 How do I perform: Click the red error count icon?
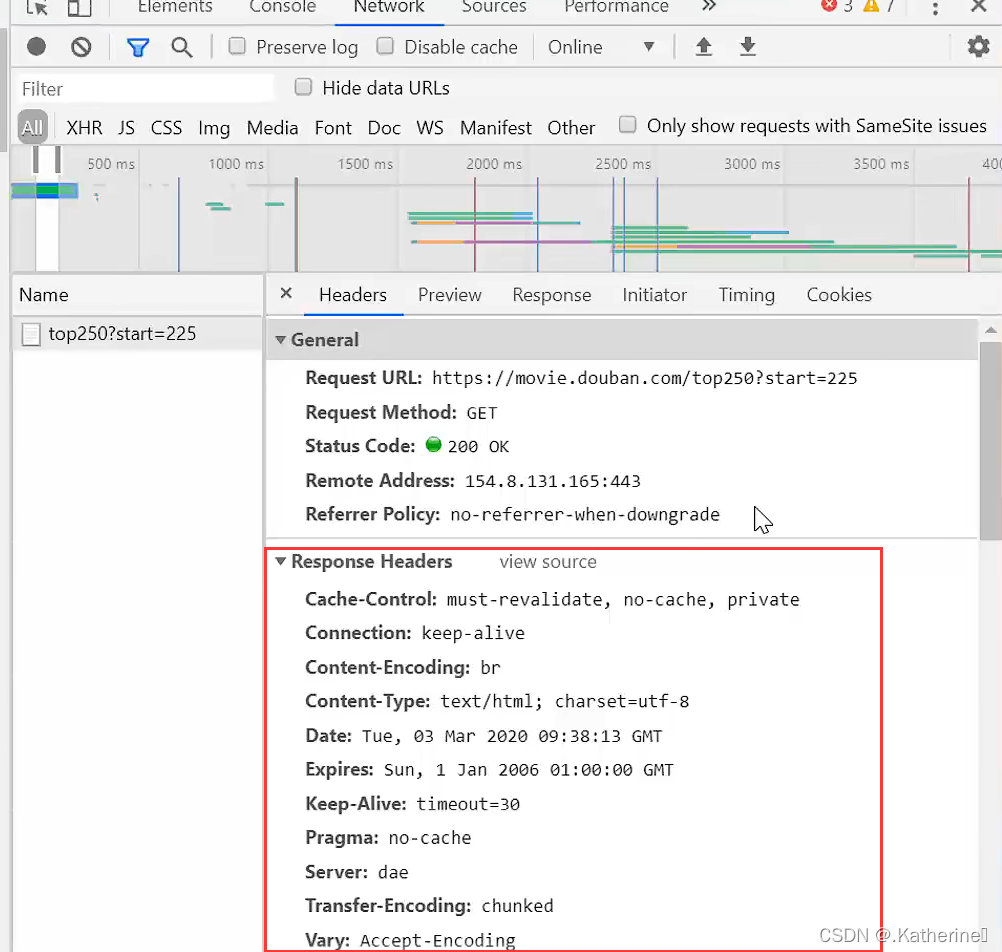[x=829, y=6]
